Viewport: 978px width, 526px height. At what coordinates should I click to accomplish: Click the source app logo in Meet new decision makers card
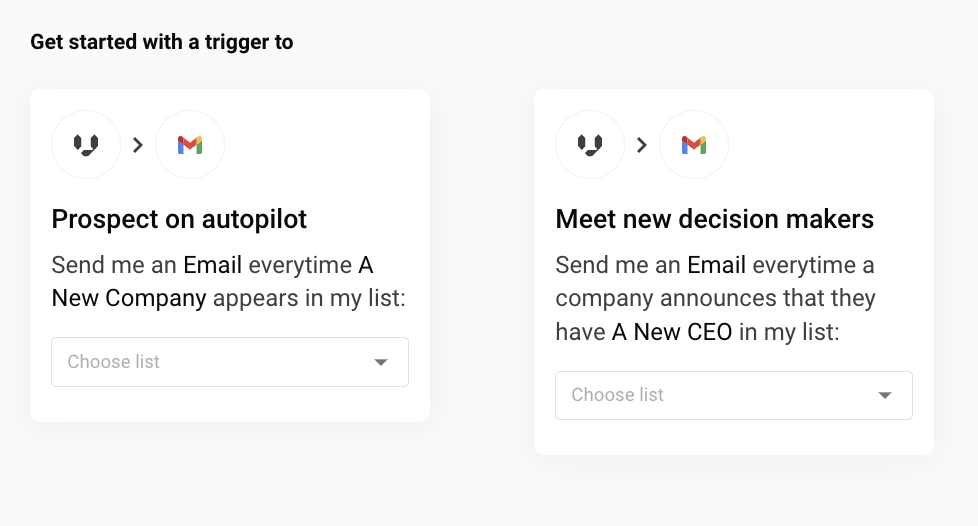click(590, 145)
